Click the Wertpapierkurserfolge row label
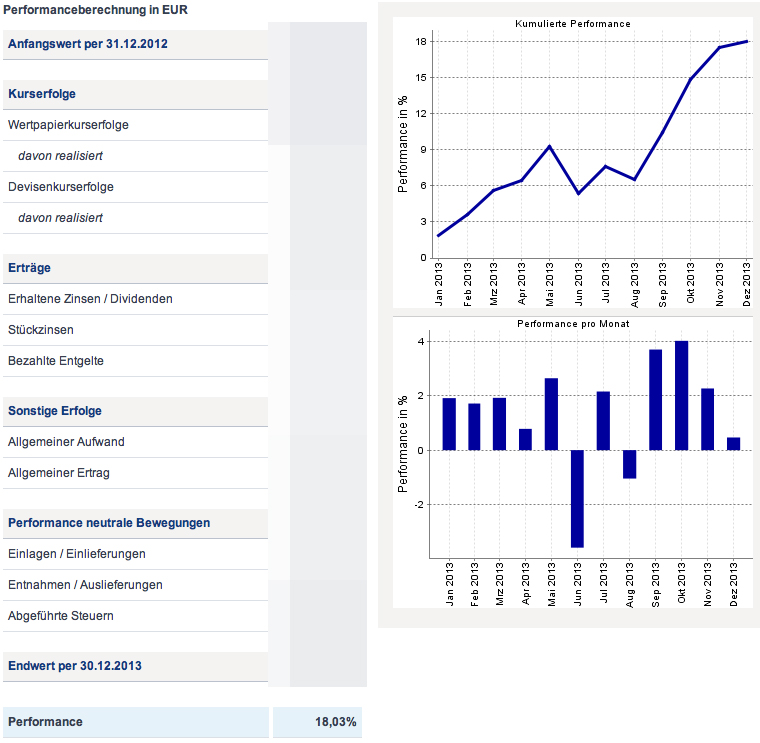The width and height of the screenshot is (760, 743). pyautogui.click(x=68, y=125)
